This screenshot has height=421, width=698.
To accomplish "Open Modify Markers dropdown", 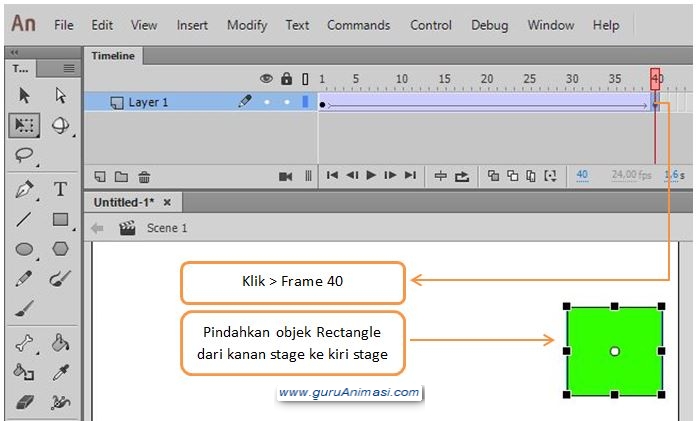I will click(551, 176).
